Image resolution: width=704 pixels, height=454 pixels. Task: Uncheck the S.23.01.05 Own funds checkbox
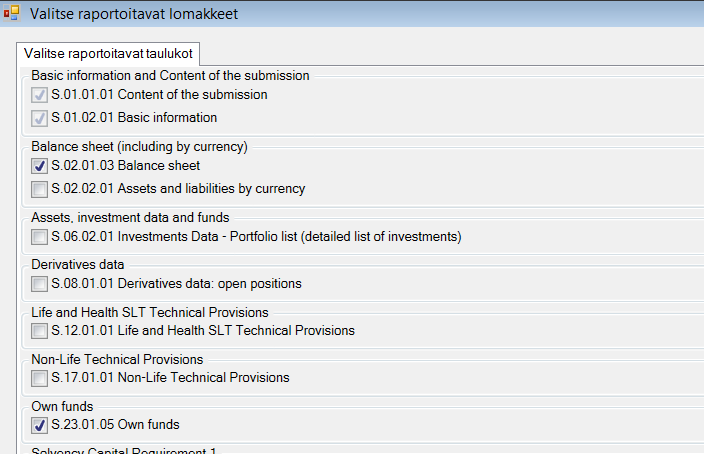[x=40, y=425]
